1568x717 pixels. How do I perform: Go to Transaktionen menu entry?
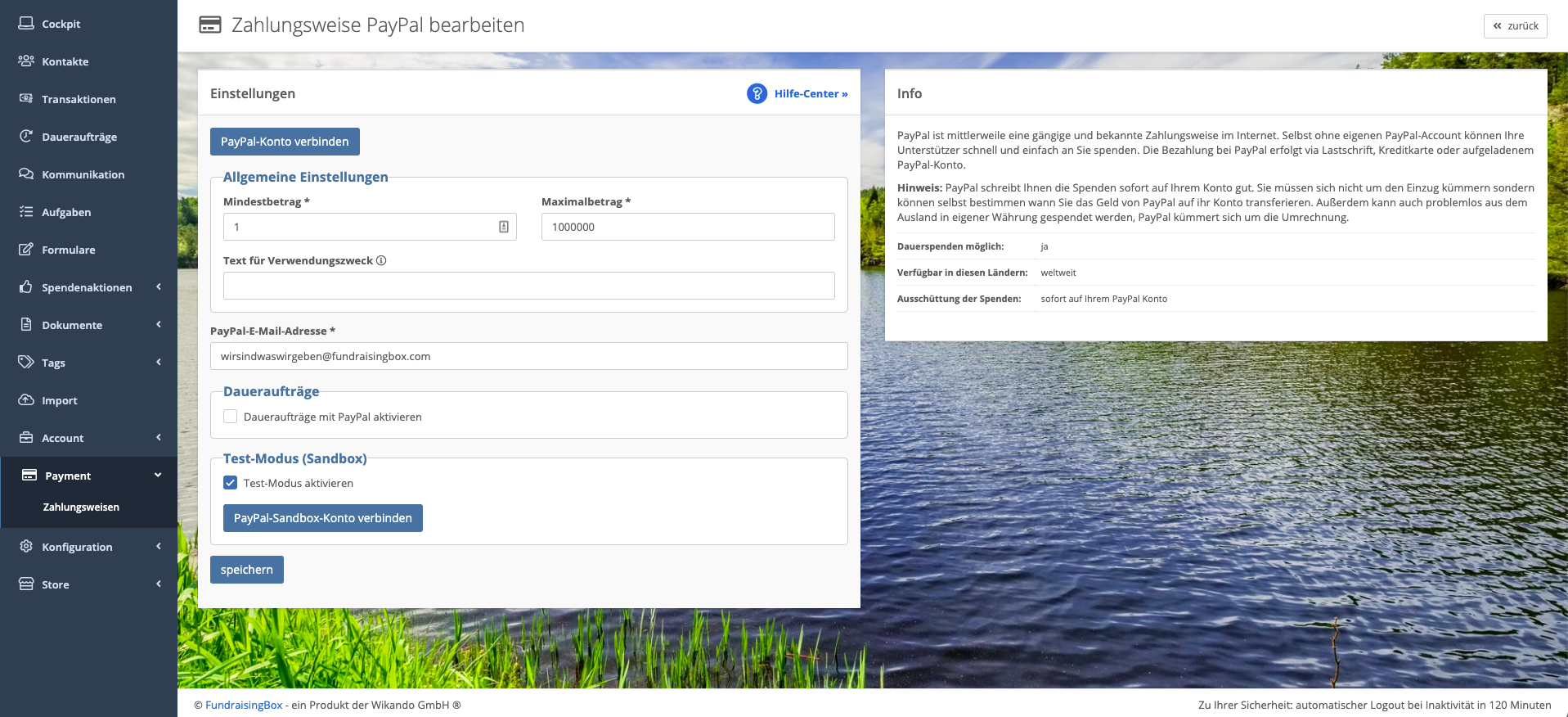[88, 99]
